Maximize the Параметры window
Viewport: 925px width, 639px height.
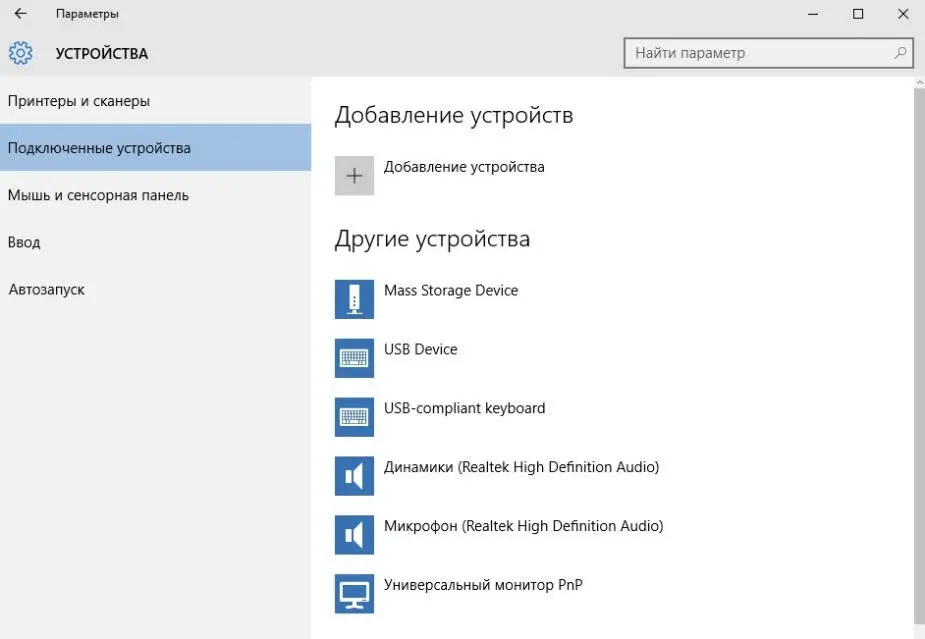click(858, 14)
